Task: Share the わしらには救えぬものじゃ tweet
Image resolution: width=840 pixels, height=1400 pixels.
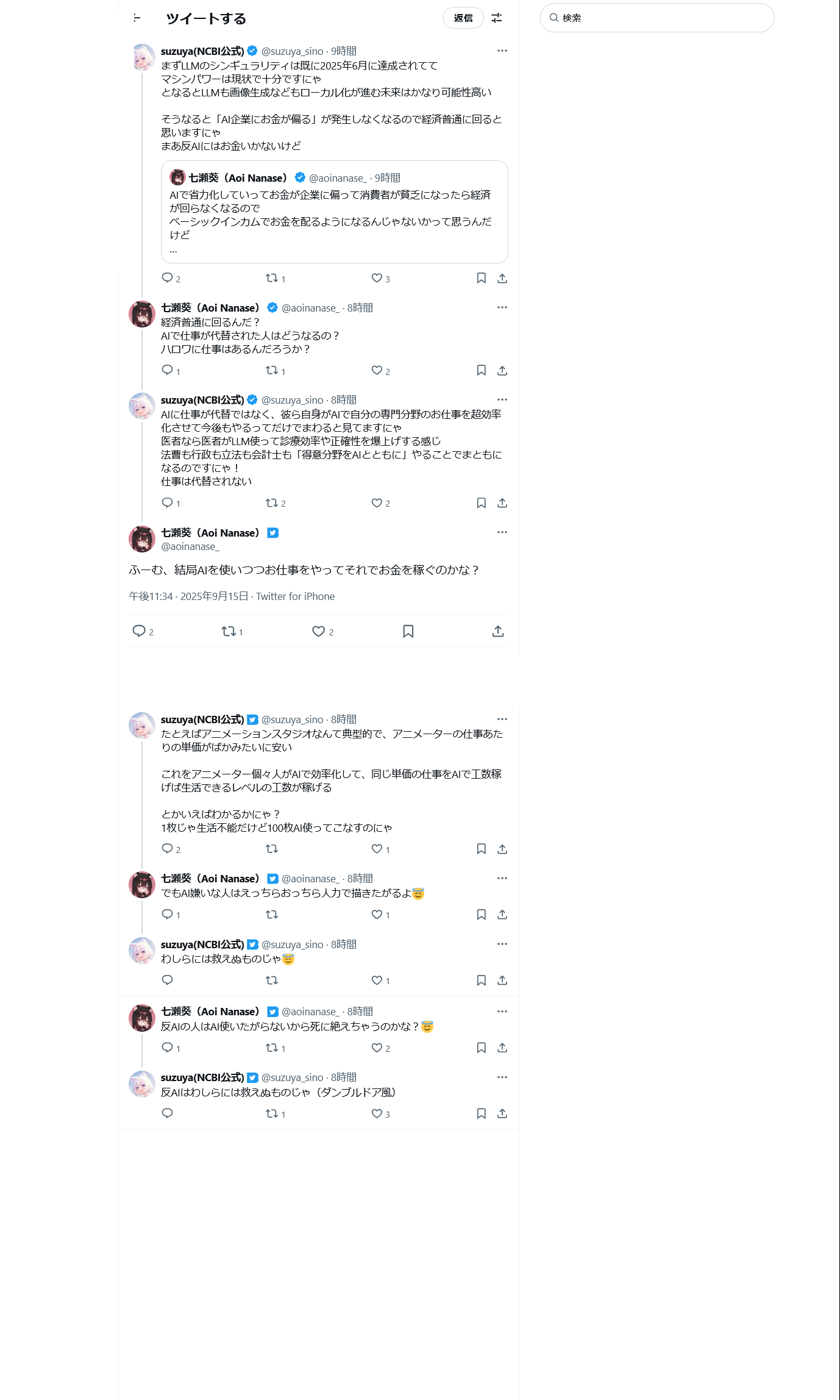Action: click(x=502, y=980)
